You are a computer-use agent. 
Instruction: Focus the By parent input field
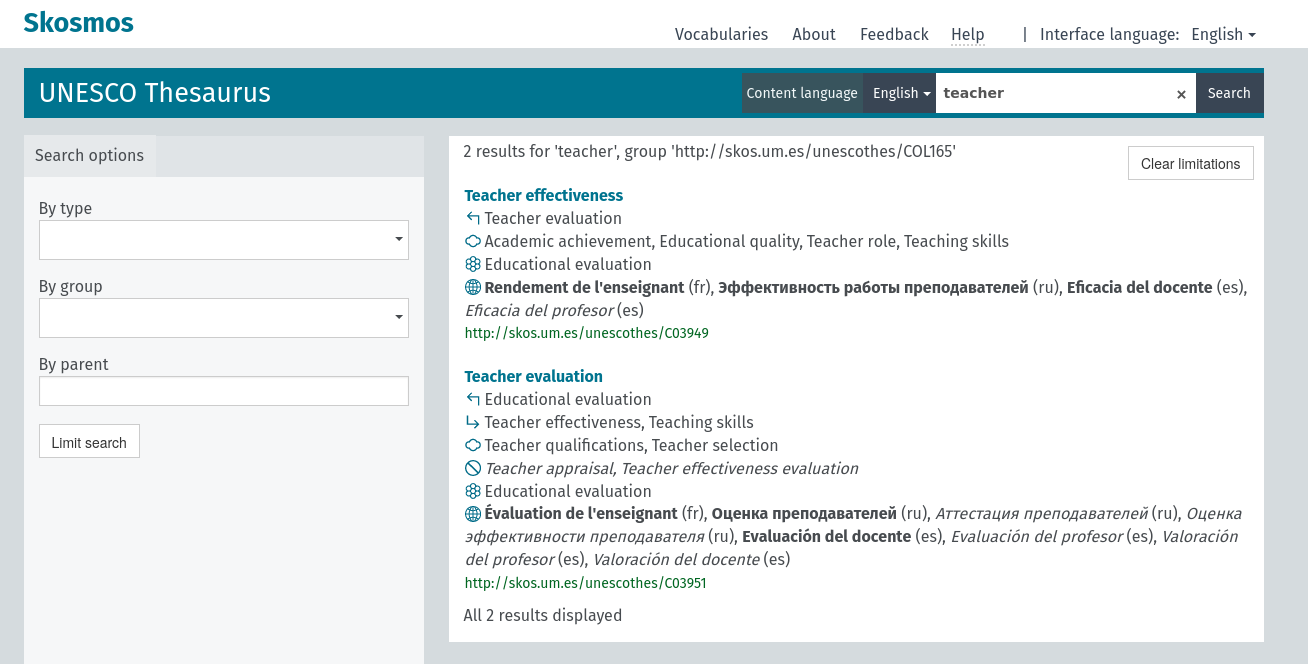pos(224,391)
